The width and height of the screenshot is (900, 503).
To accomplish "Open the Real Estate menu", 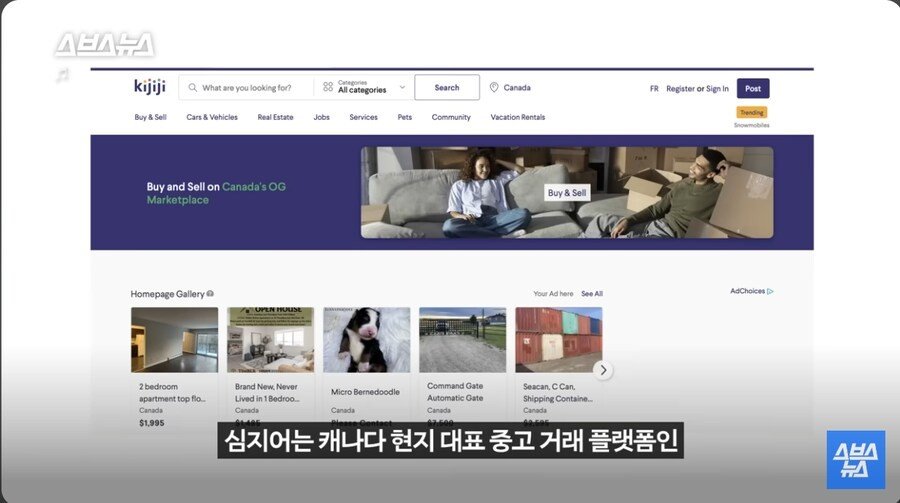I will (x=276, y=117).
